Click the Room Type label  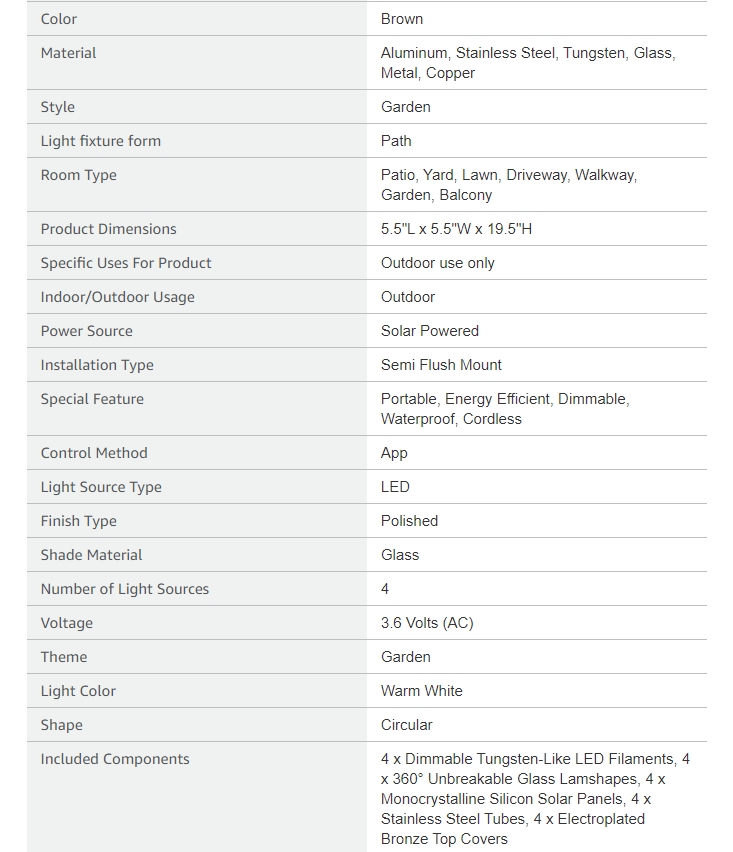click(79, 176)
